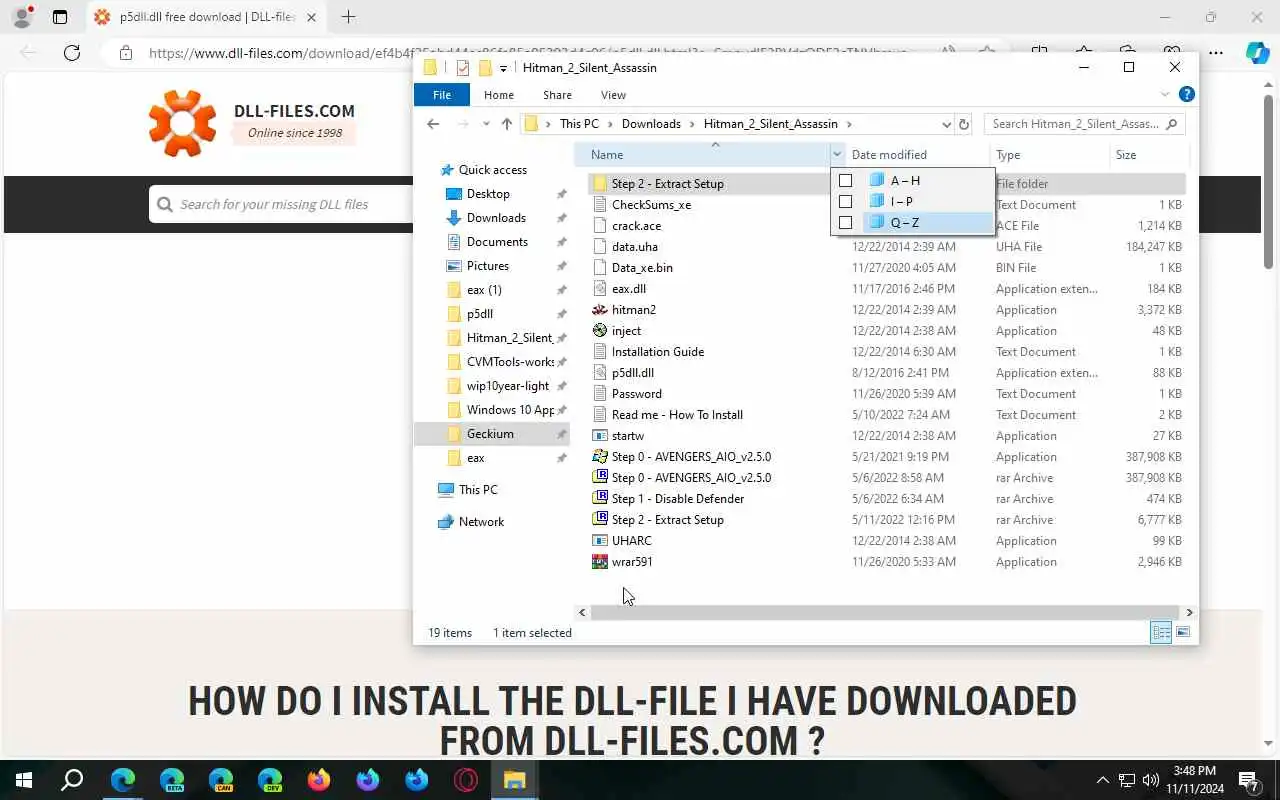Select Downloads in the navigation pane

click(x=496, y=218)
